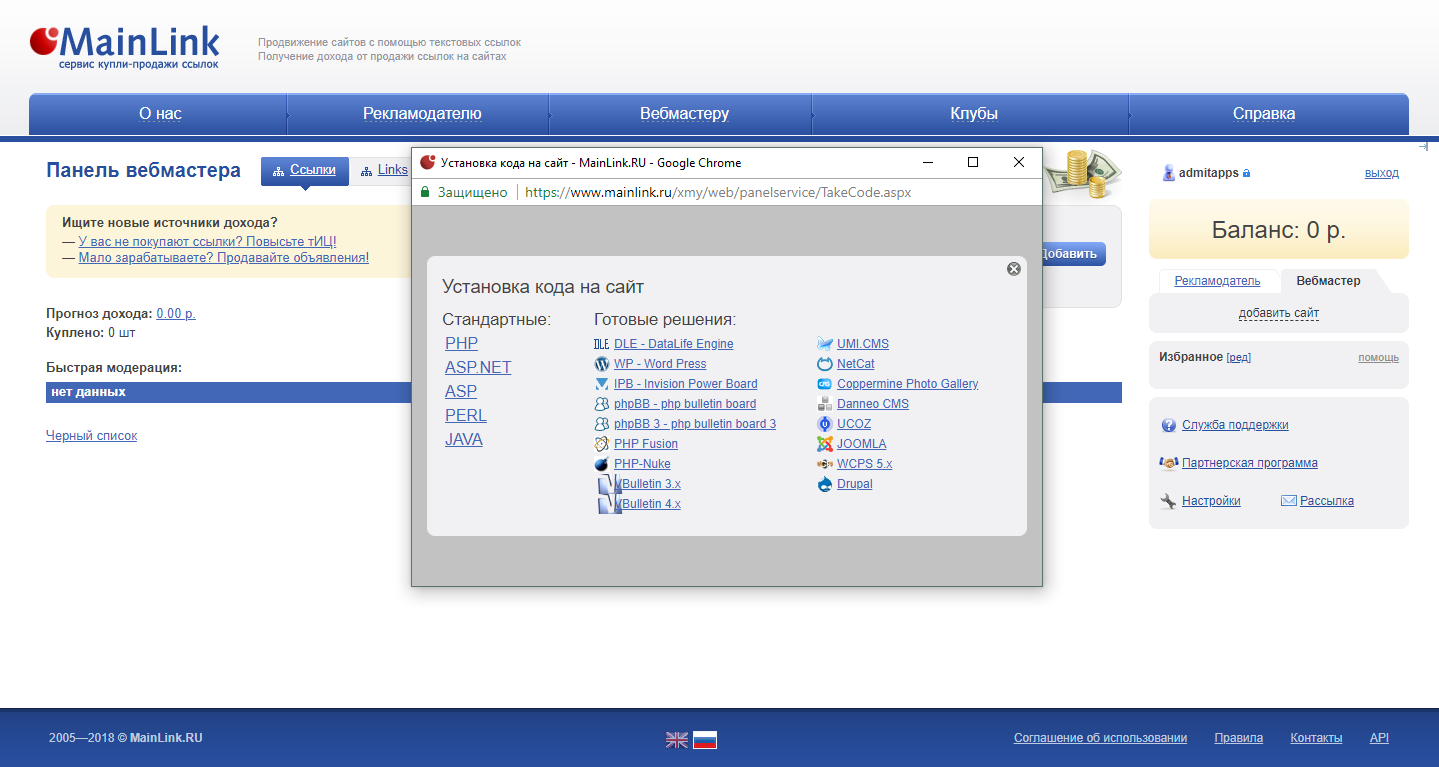Image resolution: width=1439 pixels, height=767 pixels.
Task: Click the popup window address bar URL
Action: [x=718, y=192]
